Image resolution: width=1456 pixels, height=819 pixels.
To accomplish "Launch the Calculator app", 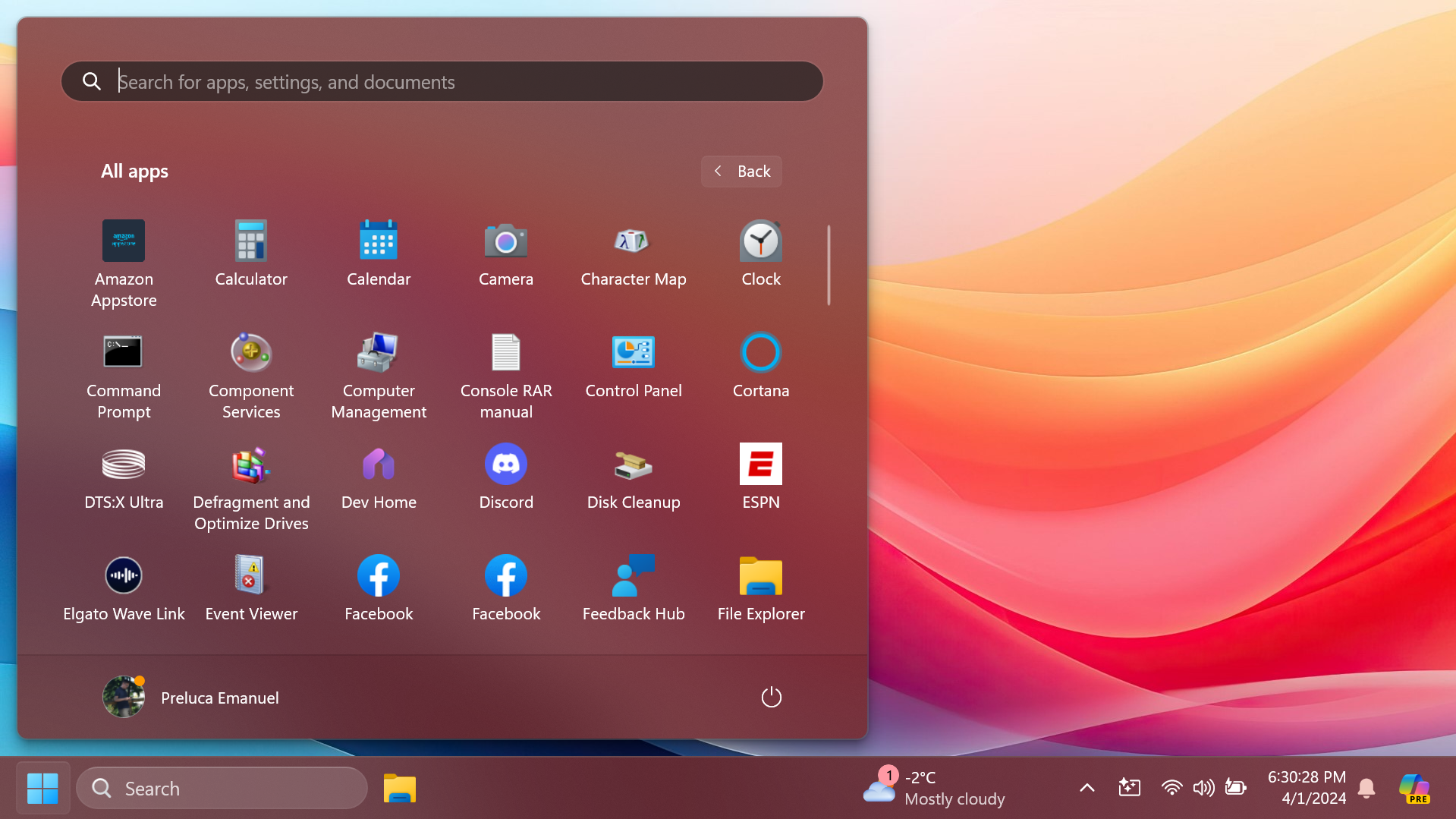I will pyautogui.click(x=251, y=254).
